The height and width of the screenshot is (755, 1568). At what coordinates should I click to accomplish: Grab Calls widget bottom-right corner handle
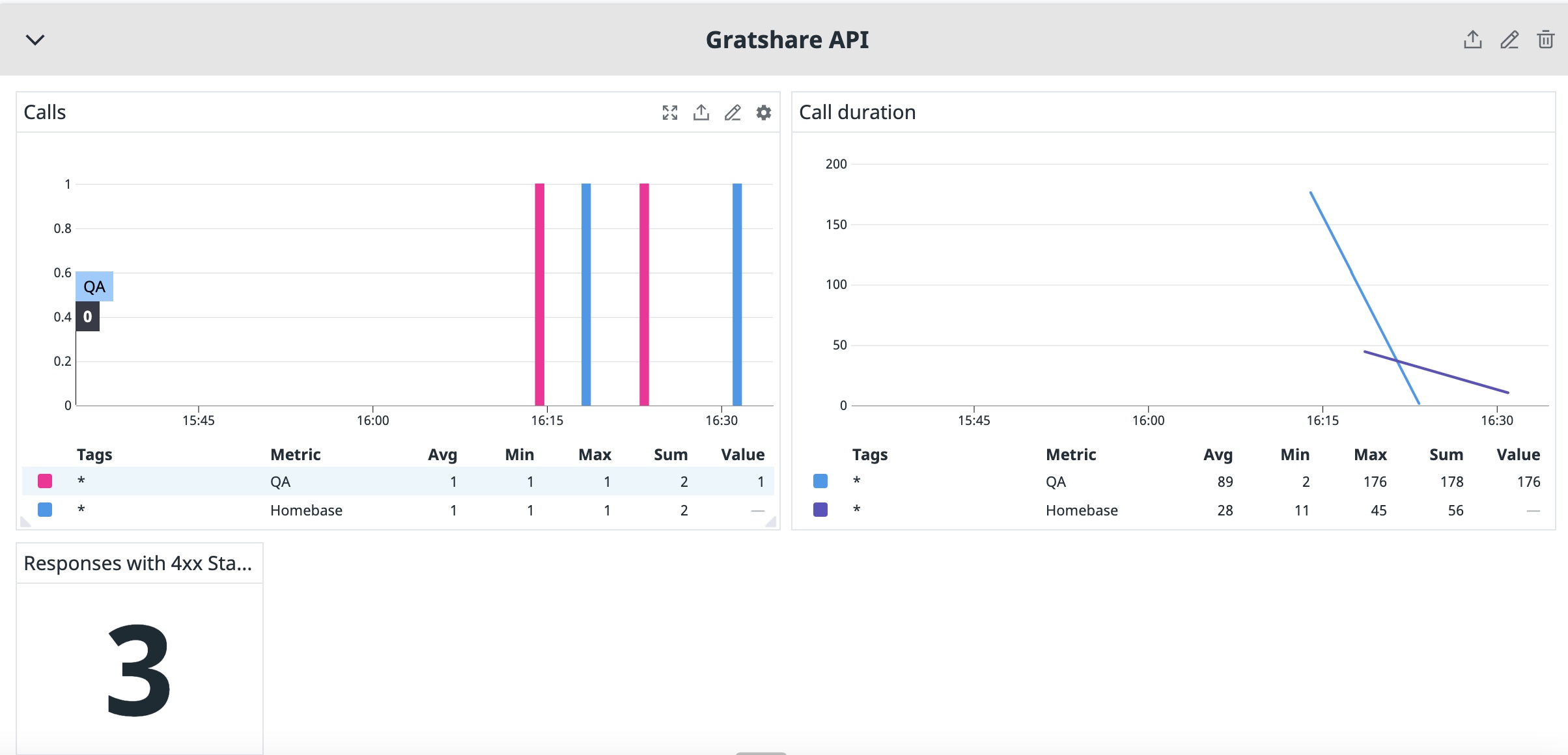(771, 521)
